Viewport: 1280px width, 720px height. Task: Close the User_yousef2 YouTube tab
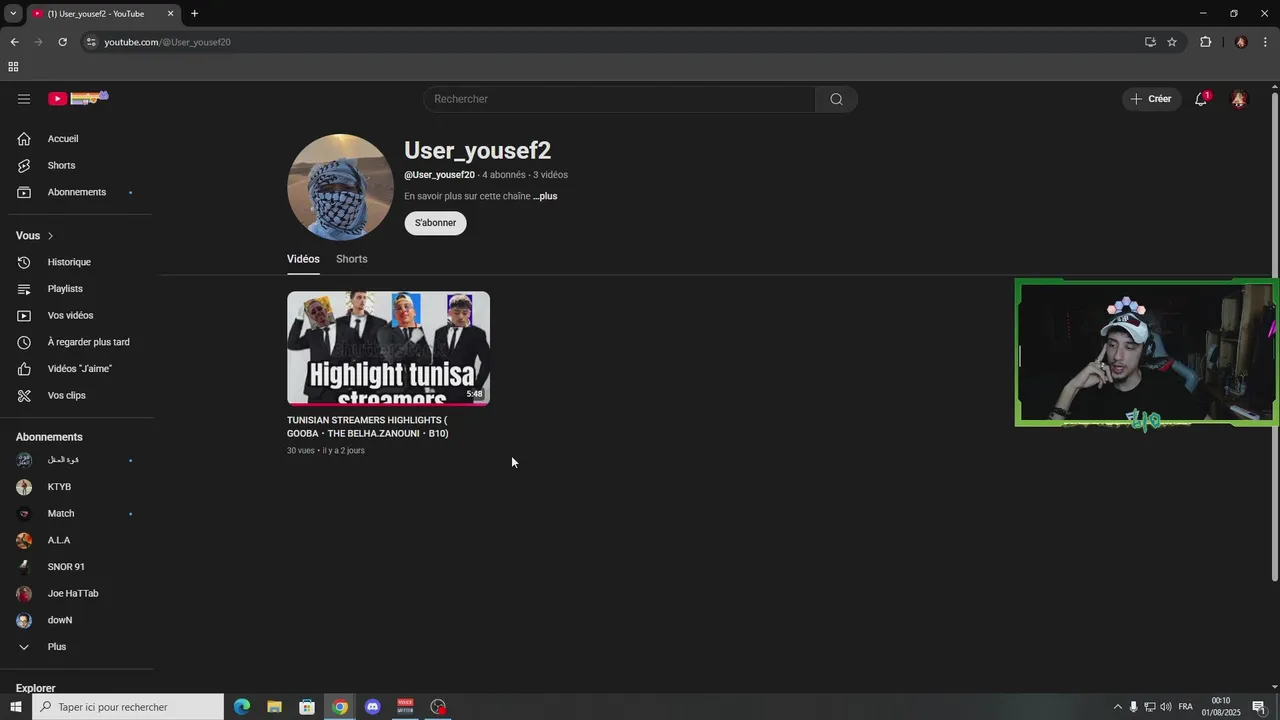click(x=170, y=13)
